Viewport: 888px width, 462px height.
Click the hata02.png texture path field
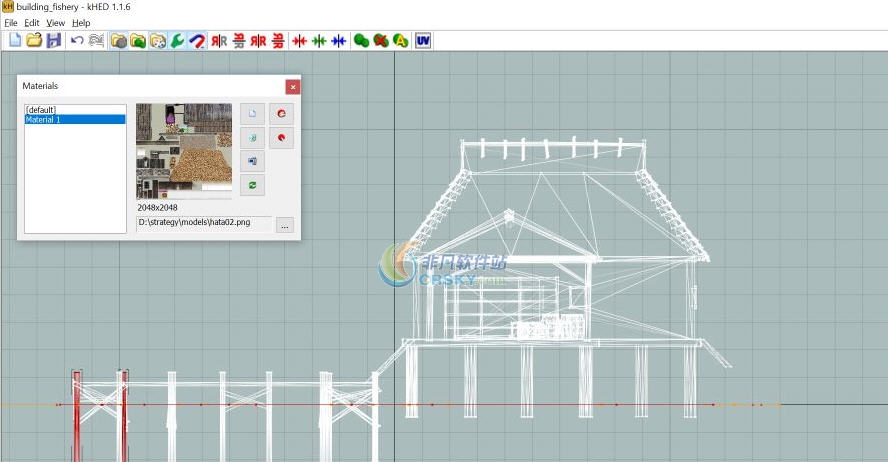204,224
